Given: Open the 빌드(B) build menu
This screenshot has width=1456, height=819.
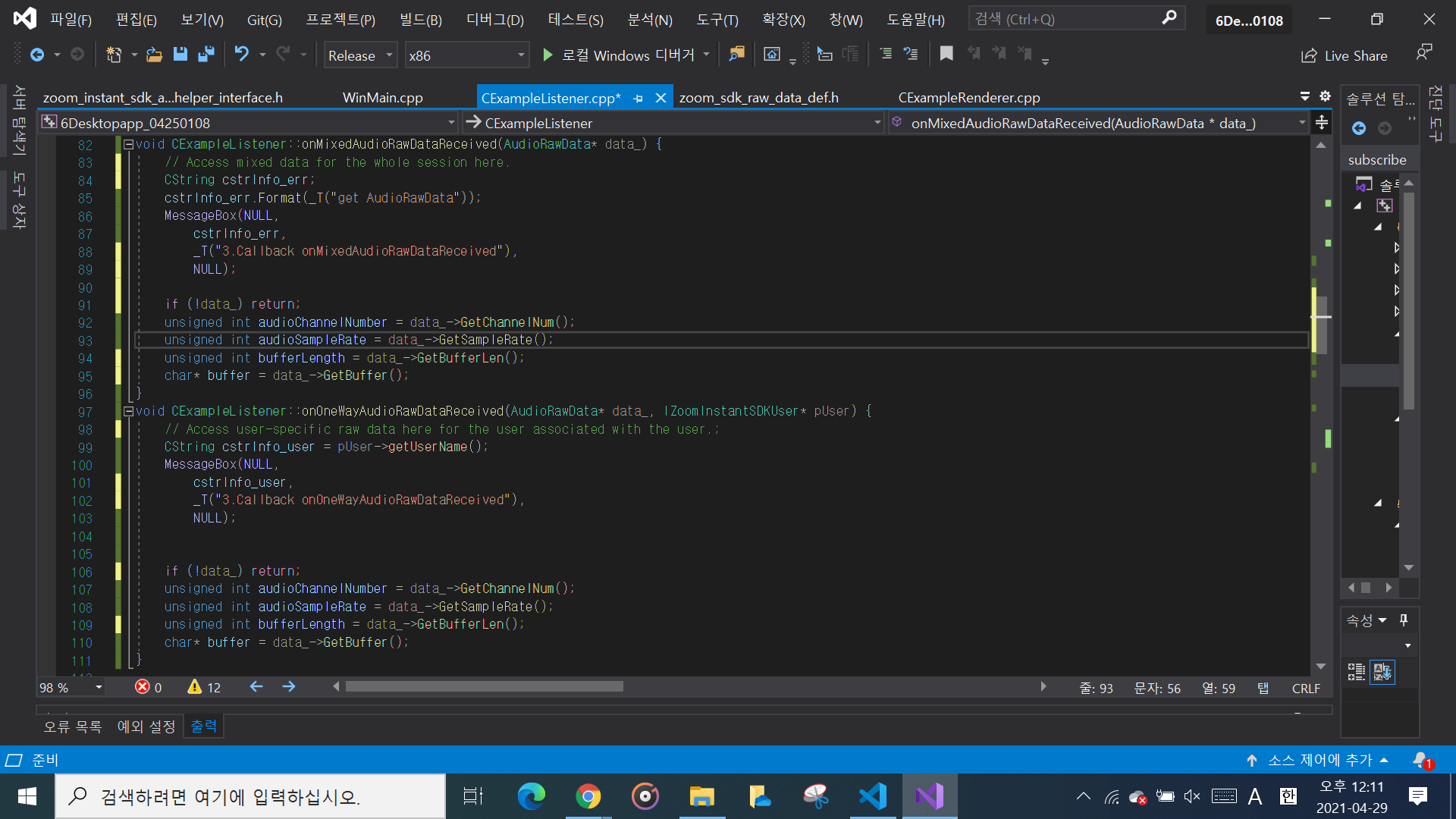Looking at the screenshot, I should pos(420,20).
